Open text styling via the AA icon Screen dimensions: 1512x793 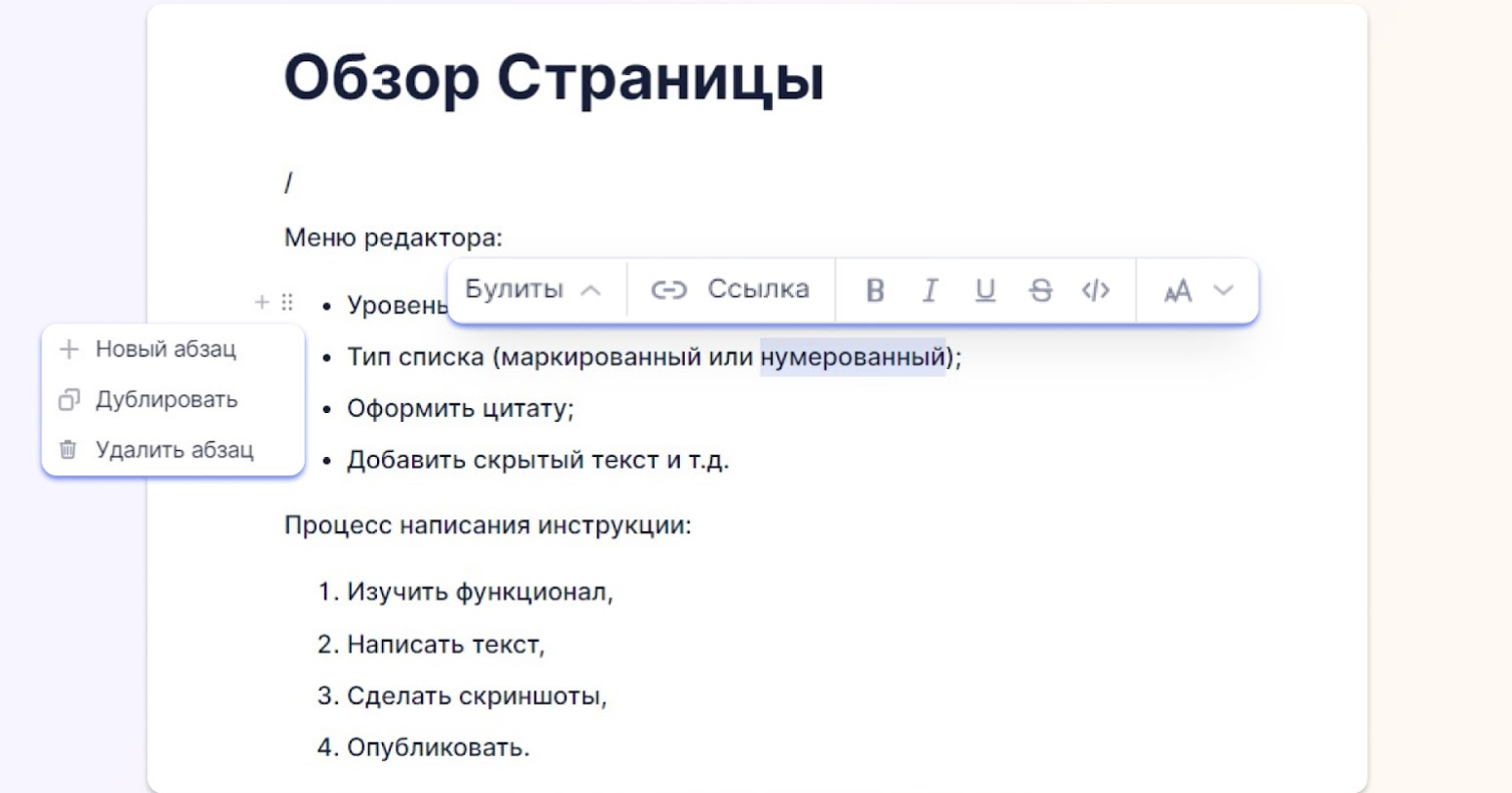1178,289
